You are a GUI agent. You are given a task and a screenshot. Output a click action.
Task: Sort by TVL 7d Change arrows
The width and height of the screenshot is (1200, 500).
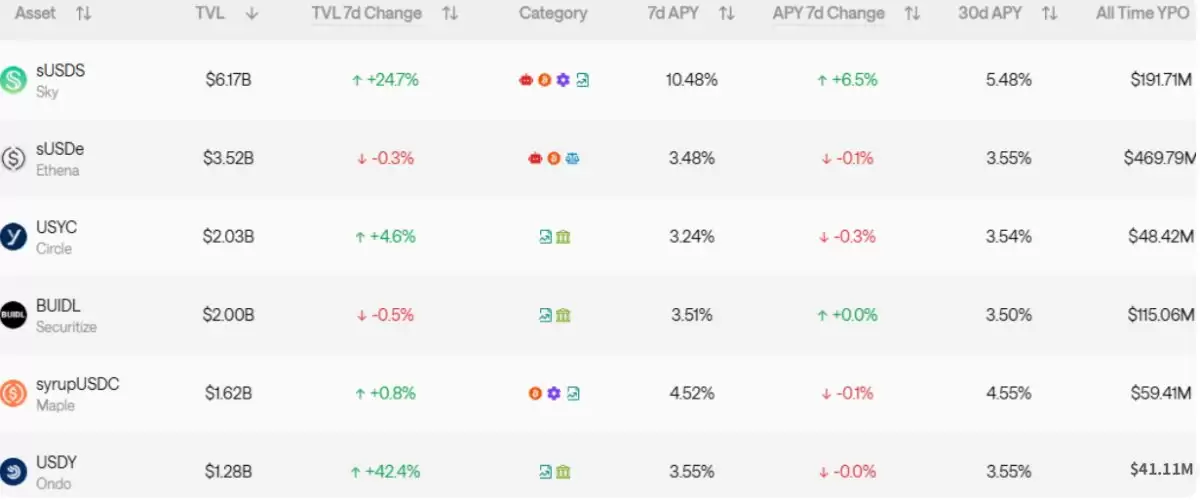pos(450,14)
